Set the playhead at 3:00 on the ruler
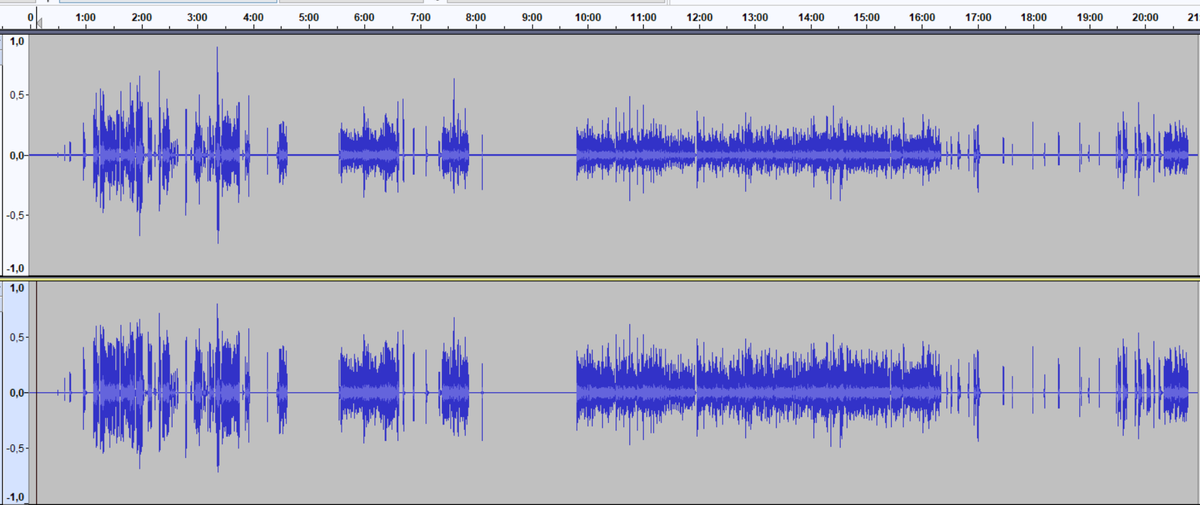The image size is (1200, 505). [197, 18]
